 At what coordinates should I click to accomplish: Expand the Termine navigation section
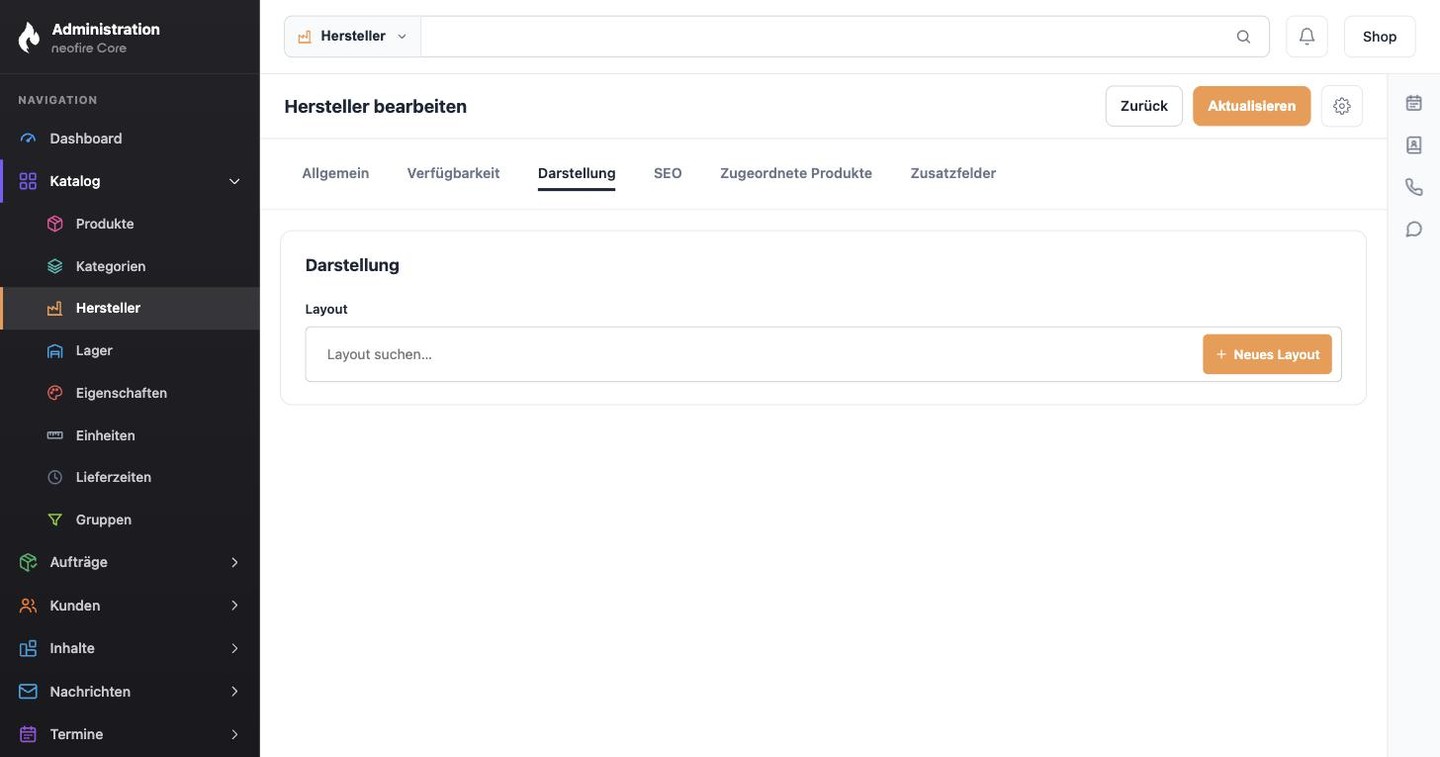click(235, 735)
